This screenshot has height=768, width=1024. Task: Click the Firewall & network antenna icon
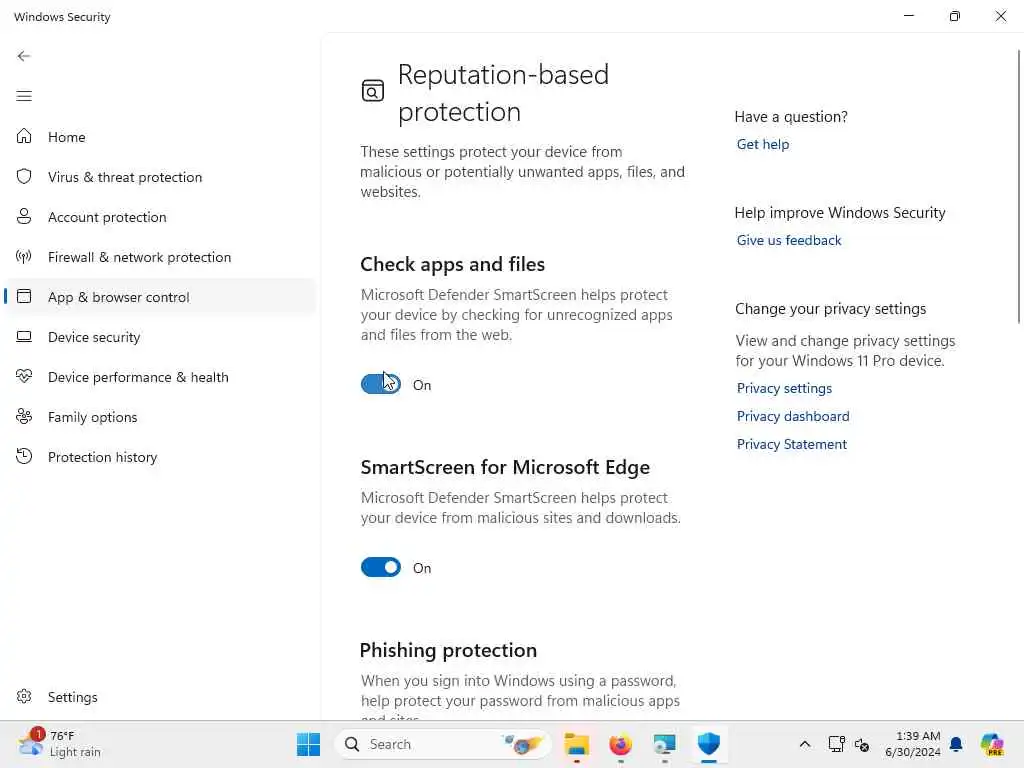point(24,257)
